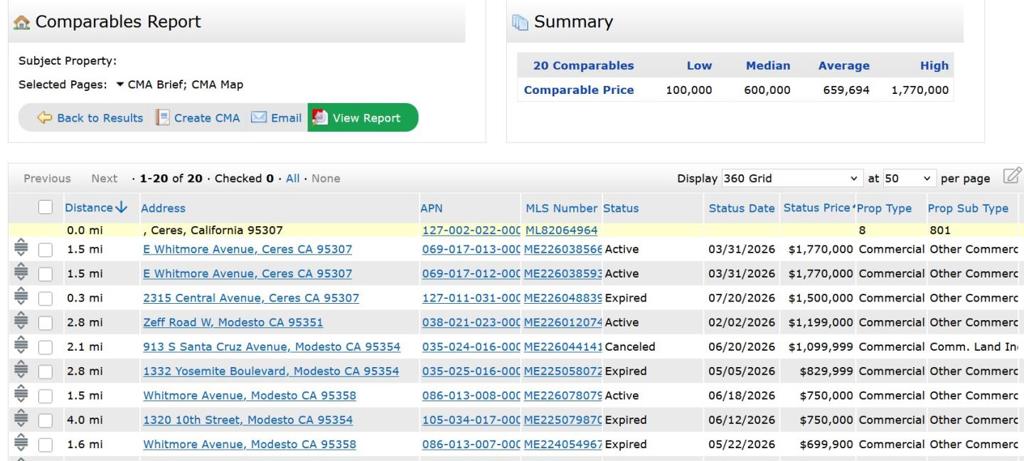Sort by the APN column header
Screen dimensions: 1024x461
pyautogui.click(x=432, y=208)
